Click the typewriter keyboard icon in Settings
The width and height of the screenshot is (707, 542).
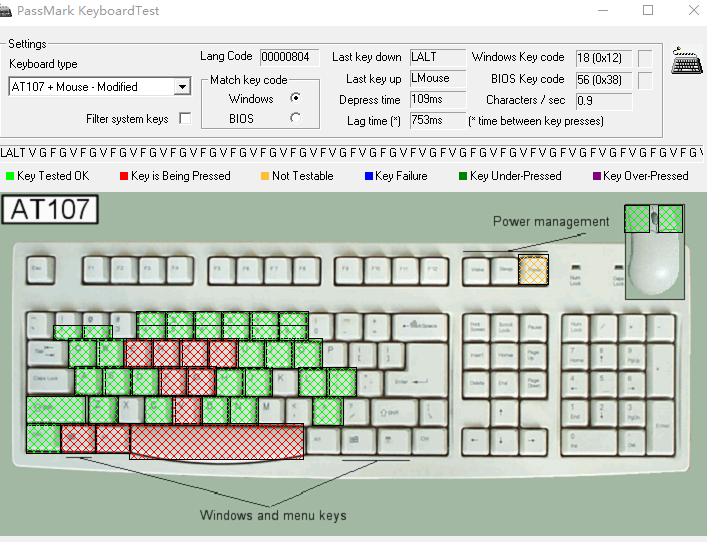pyautogui.click(x=686, y=61)
